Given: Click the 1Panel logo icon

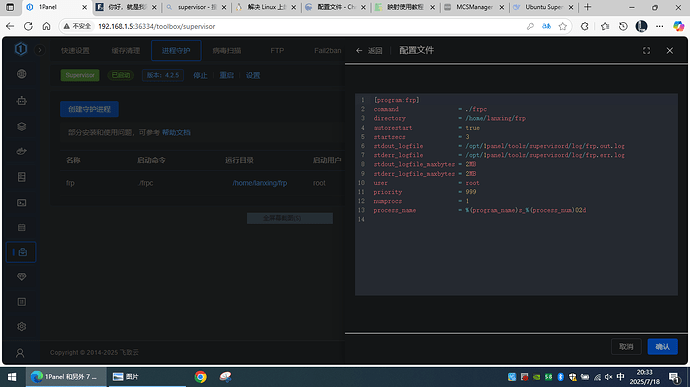Looking at the screenshot, I should 21,49.
